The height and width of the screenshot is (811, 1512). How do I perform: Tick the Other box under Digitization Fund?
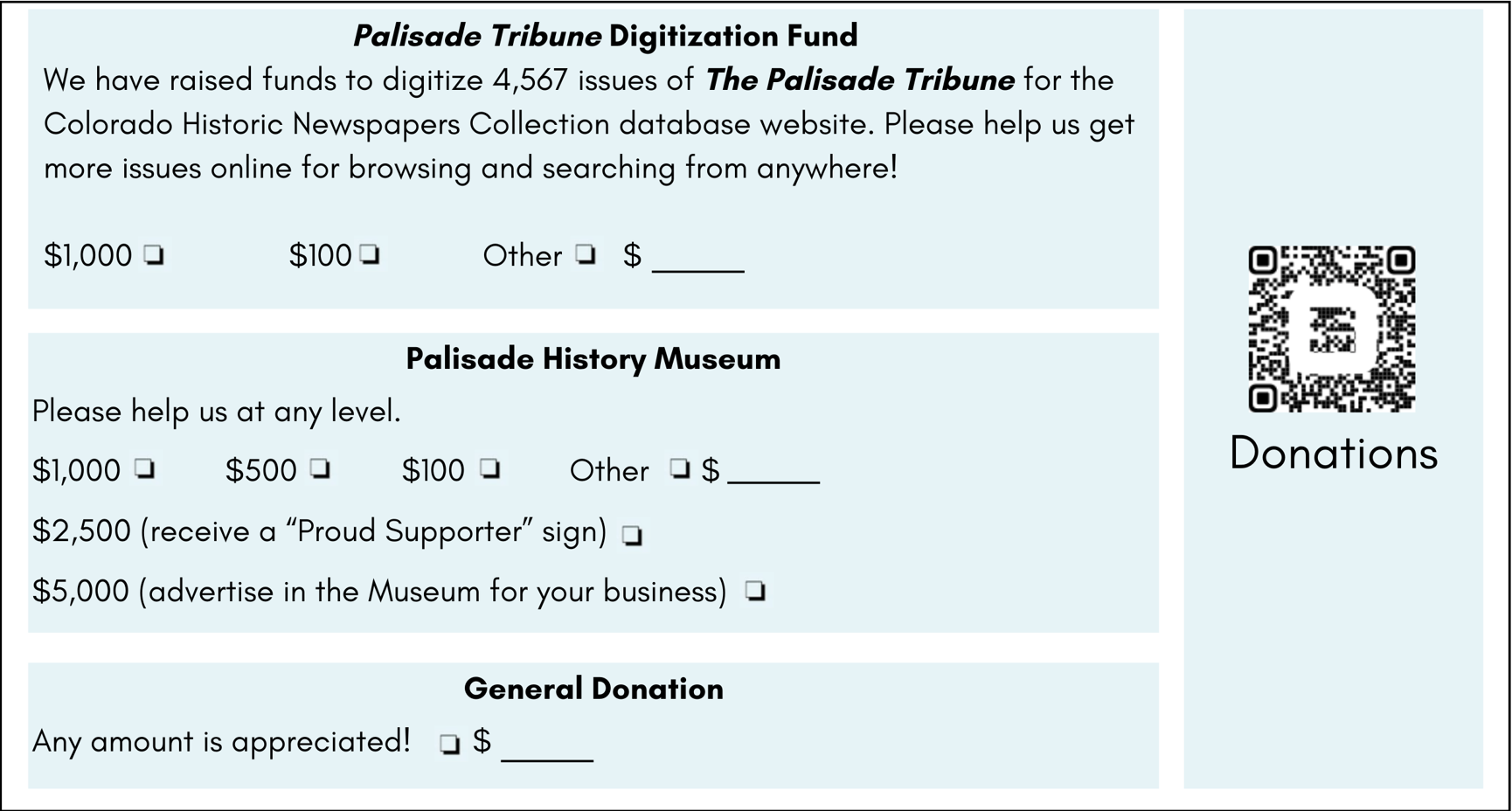click(x=586, y=254)
